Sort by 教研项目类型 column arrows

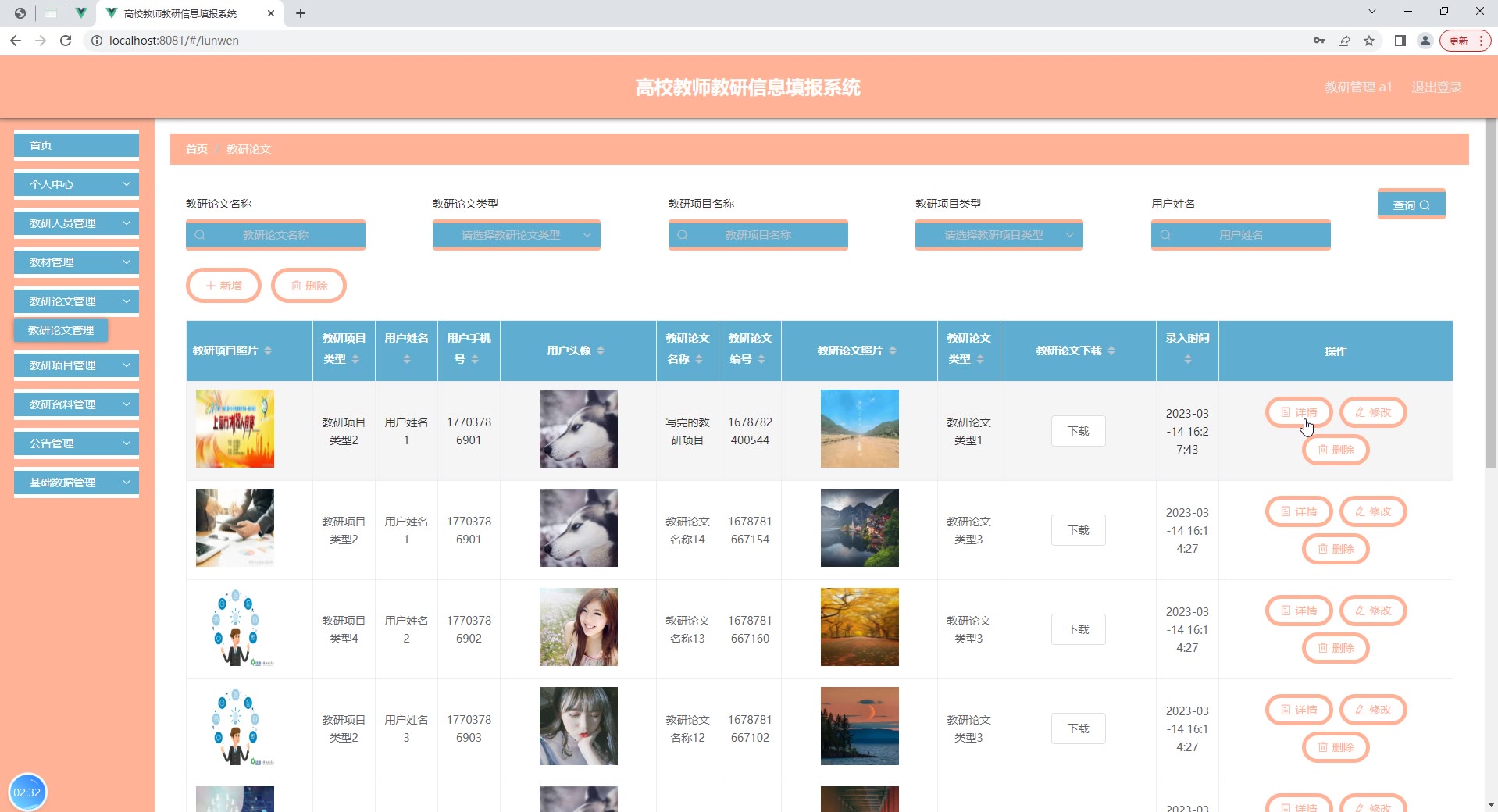[355, 359]
